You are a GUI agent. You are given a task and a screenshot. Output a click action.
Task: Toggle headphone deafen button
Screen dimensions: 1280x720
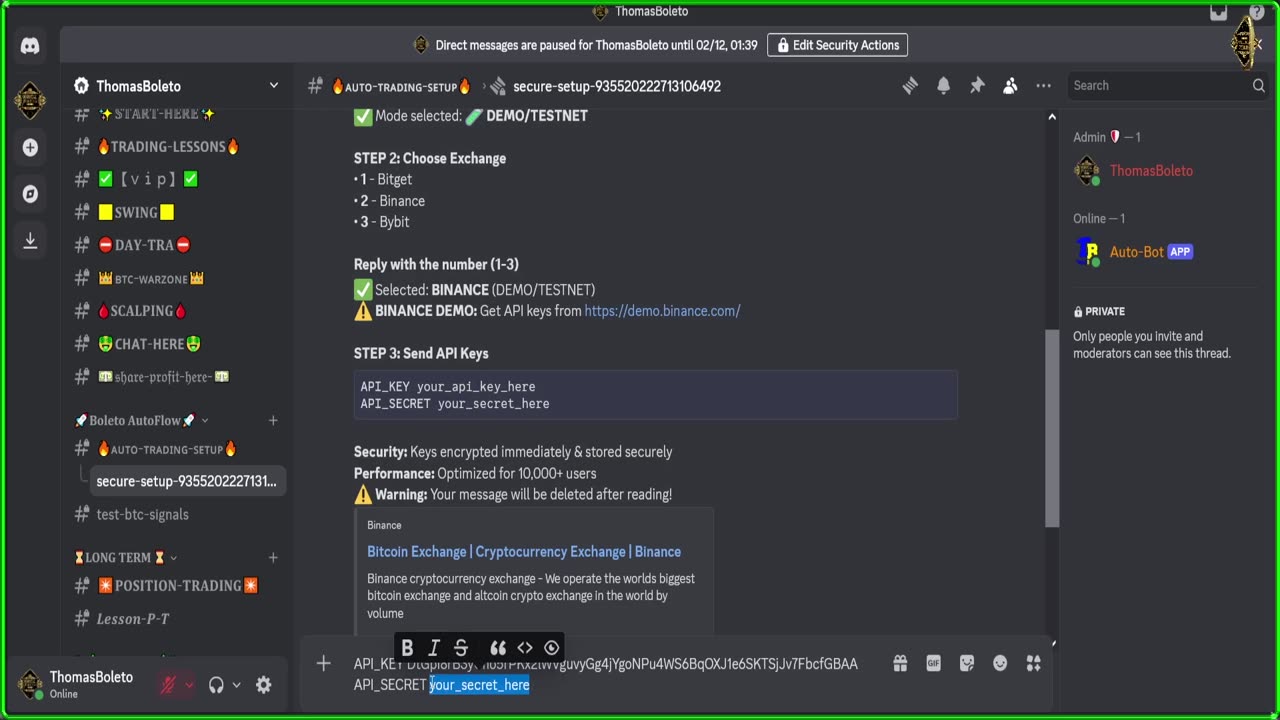pos(216,685)
